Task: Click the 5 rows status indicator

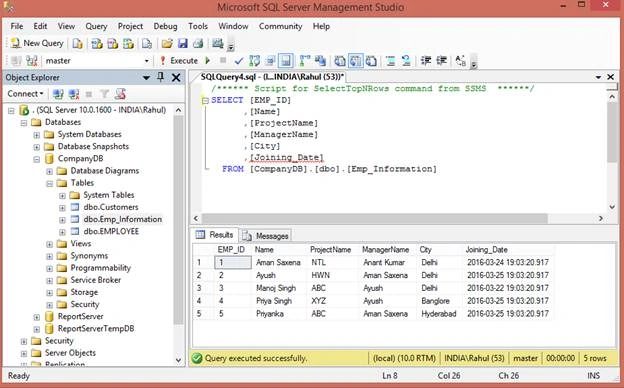Action: click(x=595, y=359)
